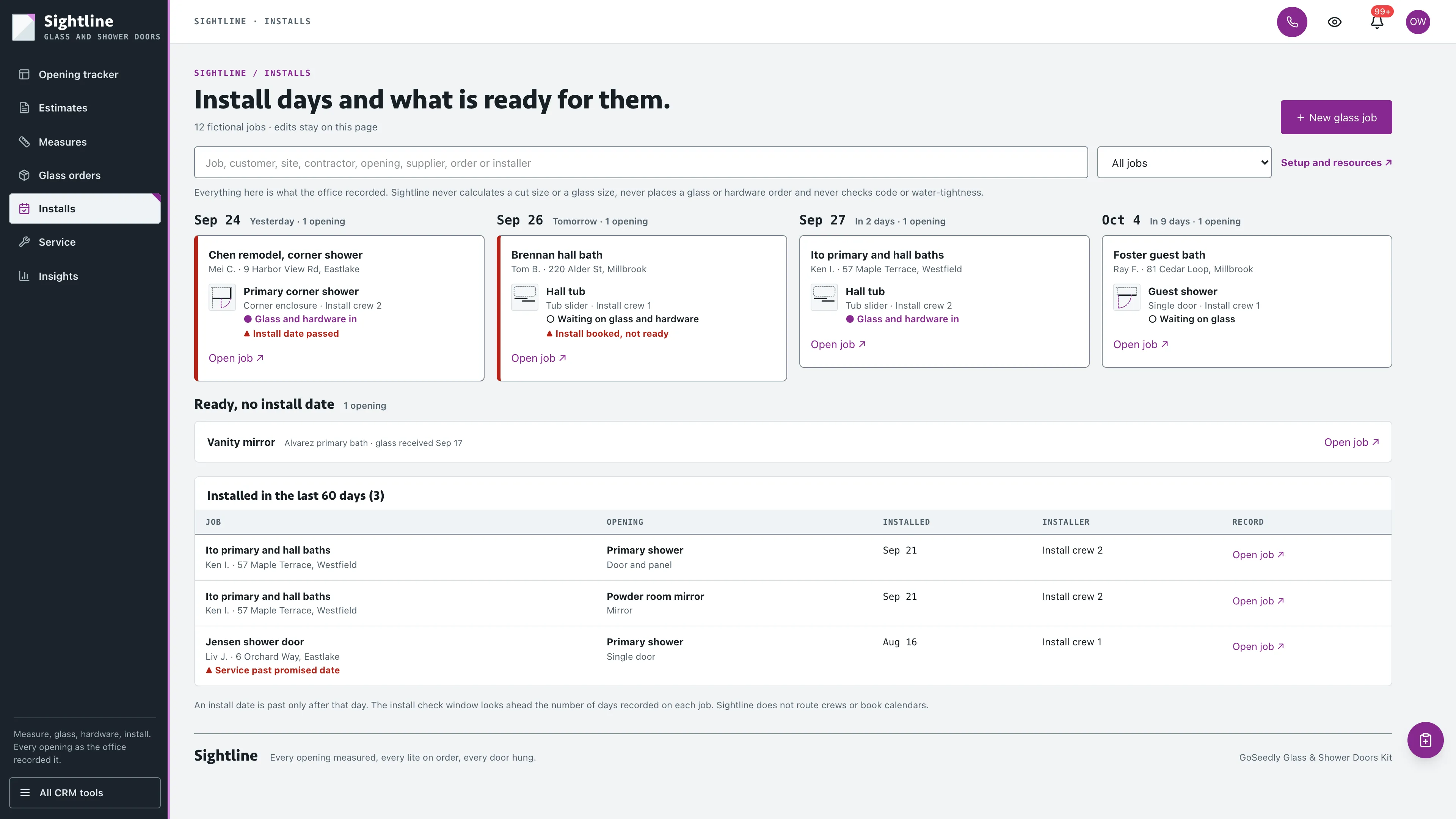
Task: Click the job search input field
Action: click(x=641, y=163)
